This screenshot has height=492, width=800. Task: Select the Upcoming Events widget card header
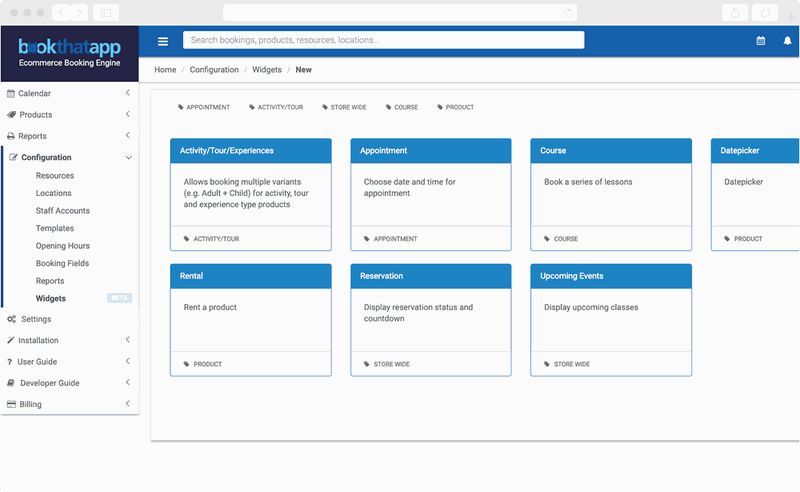(611, 276)
